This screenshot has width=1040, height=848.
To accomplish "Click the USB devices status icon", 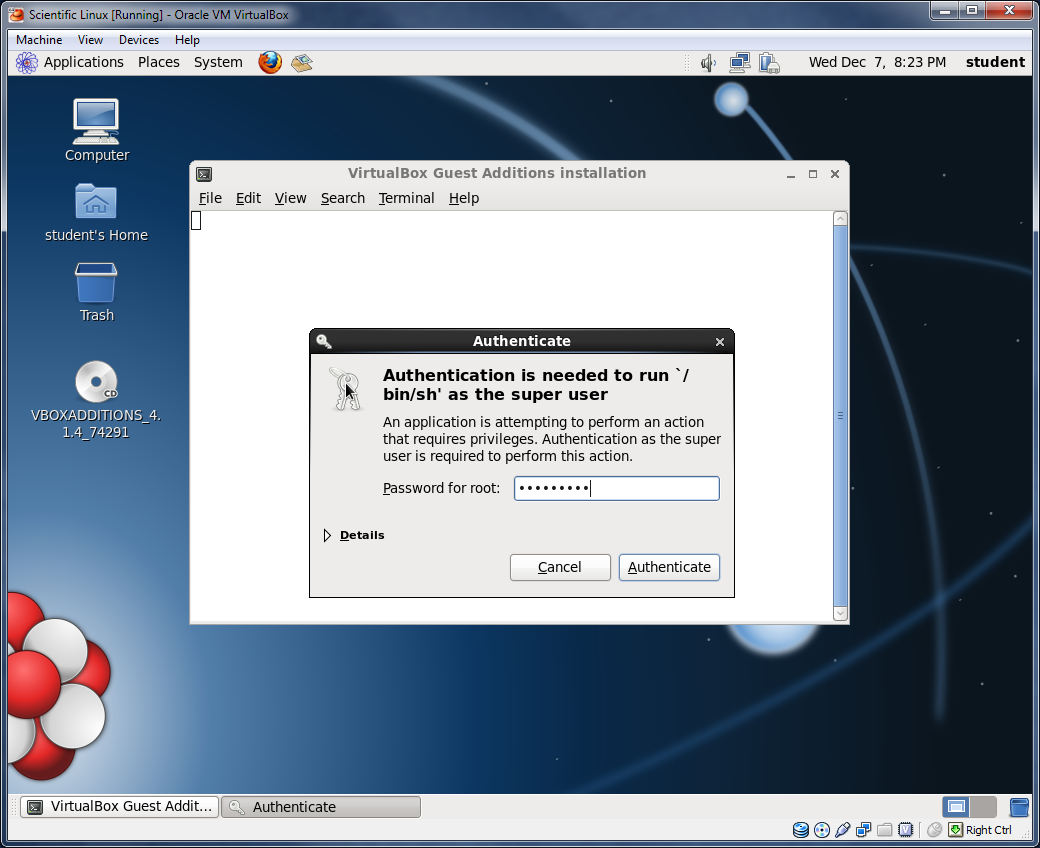I will click(x=842, y=829).
